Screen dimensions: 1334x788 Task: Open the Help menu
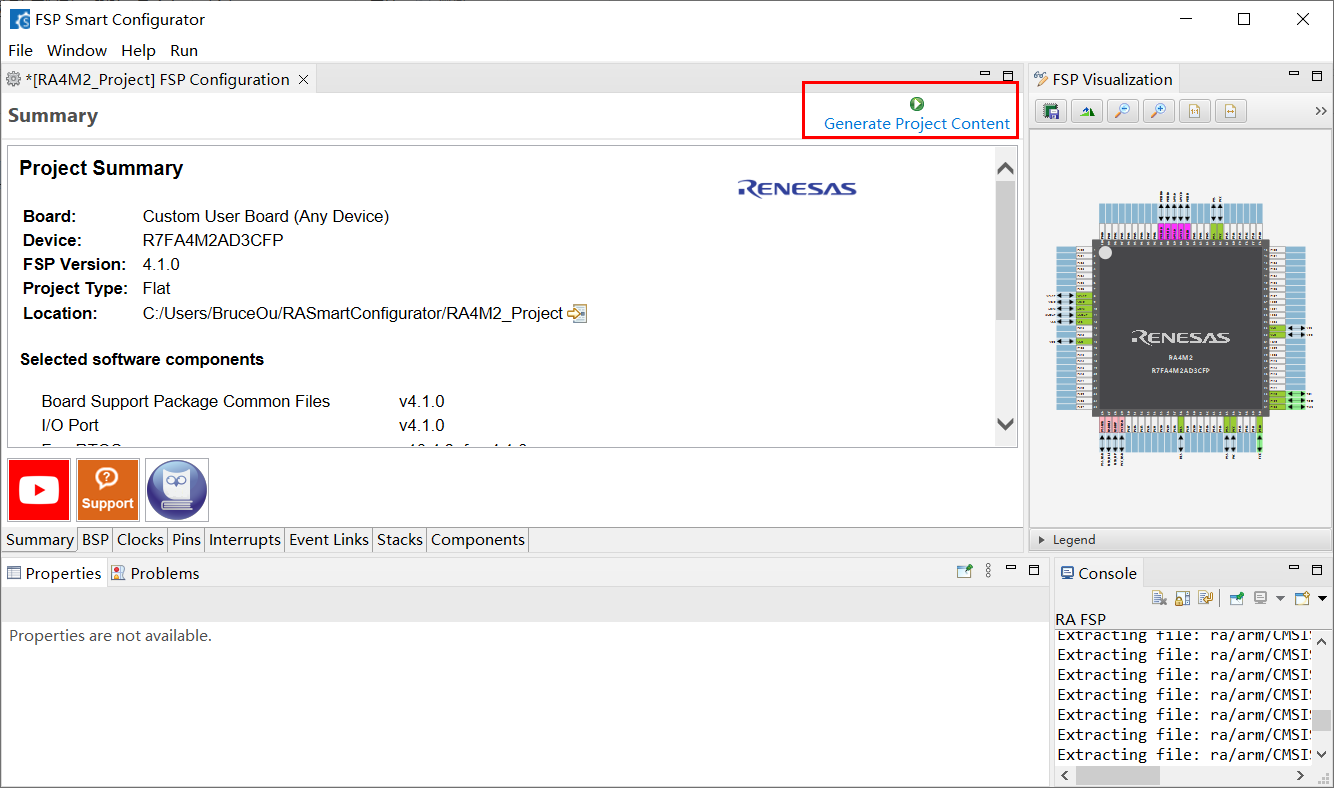138,50
